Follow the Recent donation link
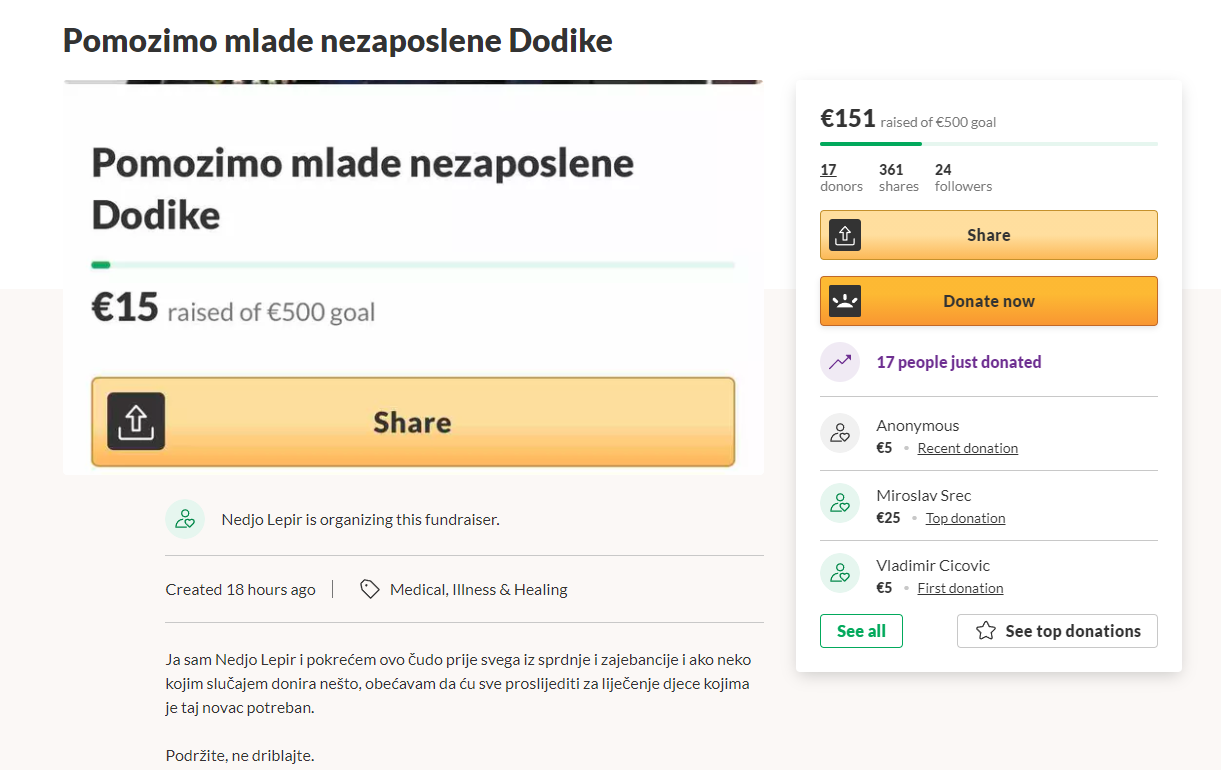This screenshot has width=1221, height=770. click(967, 448)
